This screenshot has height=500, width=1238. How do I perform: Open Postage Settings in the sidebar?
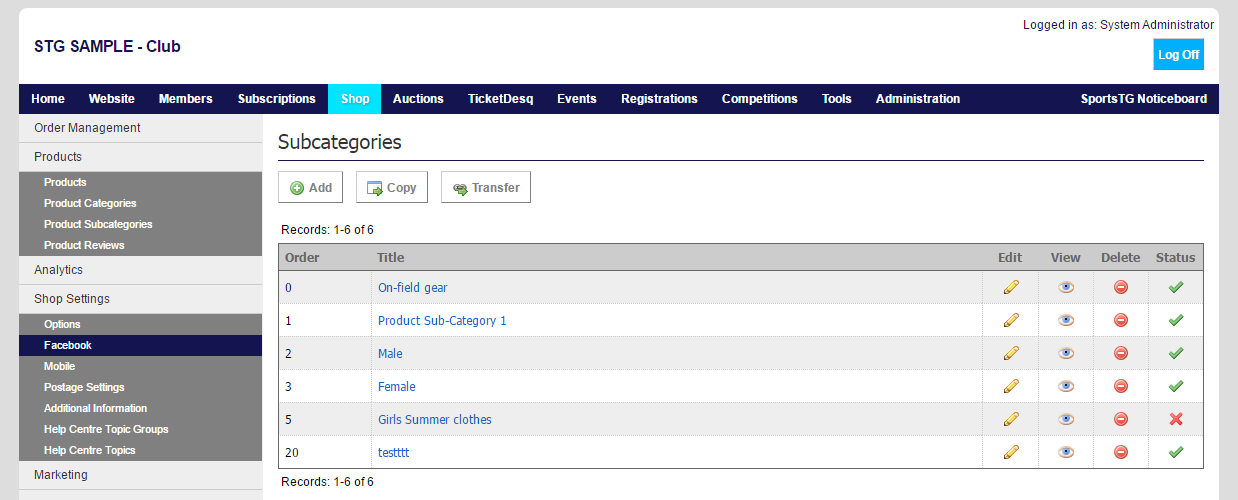[140, 387]
